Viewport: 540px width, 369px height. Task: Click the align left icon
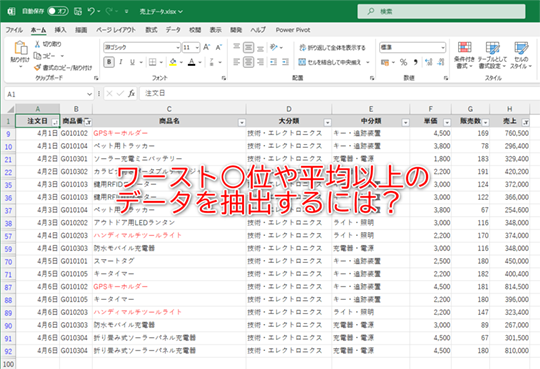(x=236, y=62)
